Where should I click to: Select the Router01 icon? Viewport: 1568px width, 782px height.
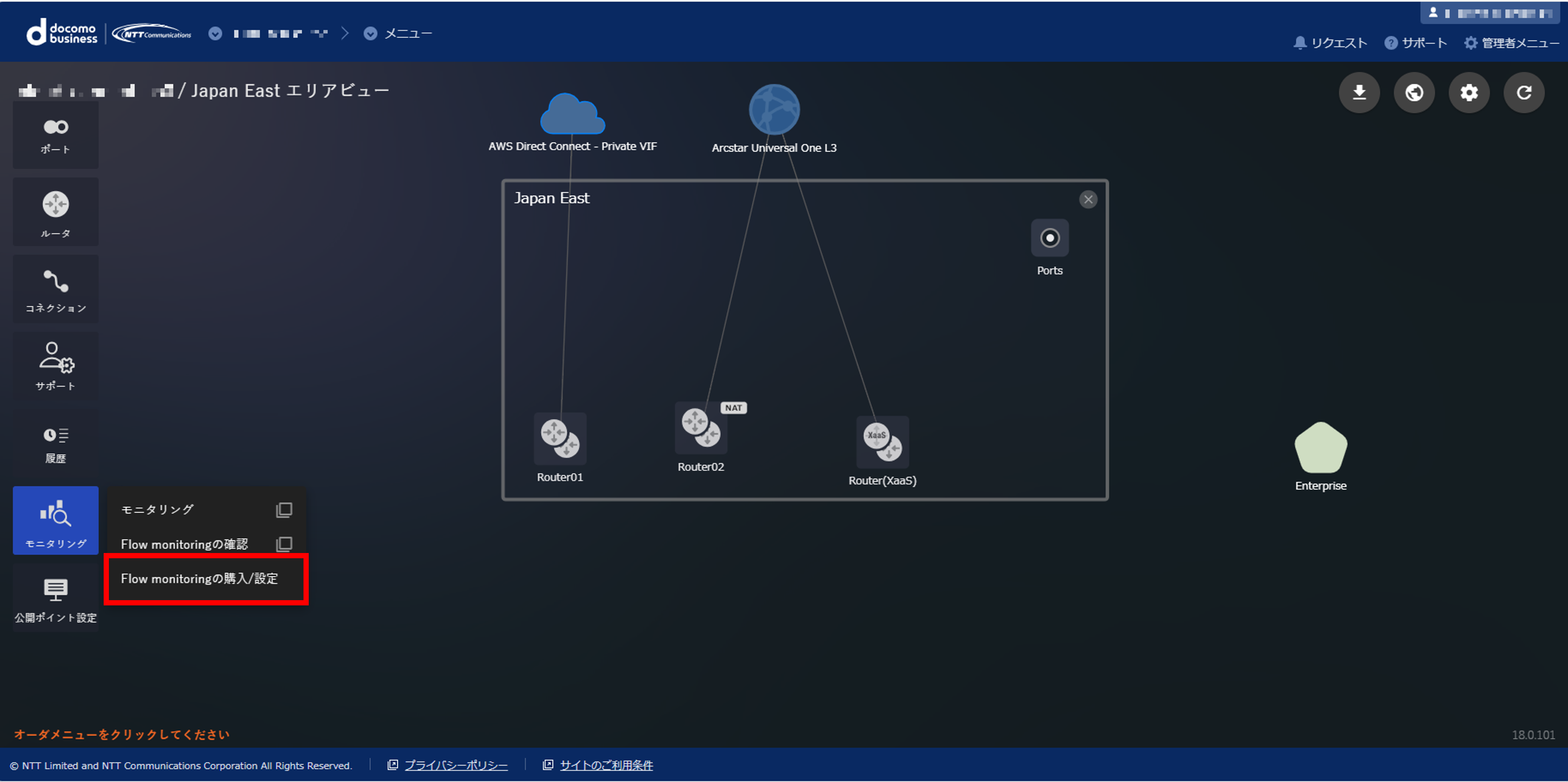560,439
